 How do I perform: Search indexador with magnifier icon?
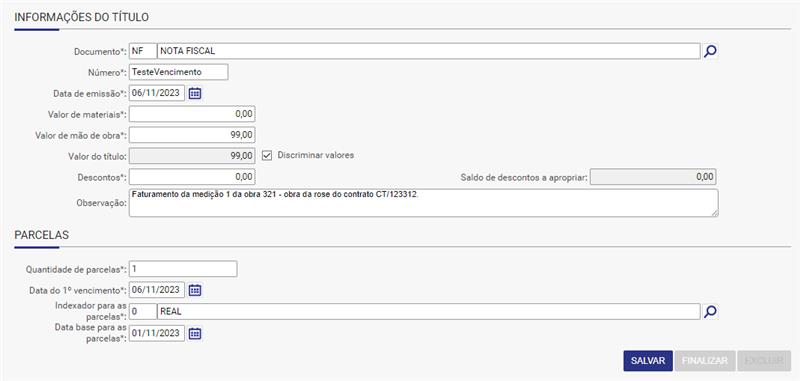tap(710, 312)
